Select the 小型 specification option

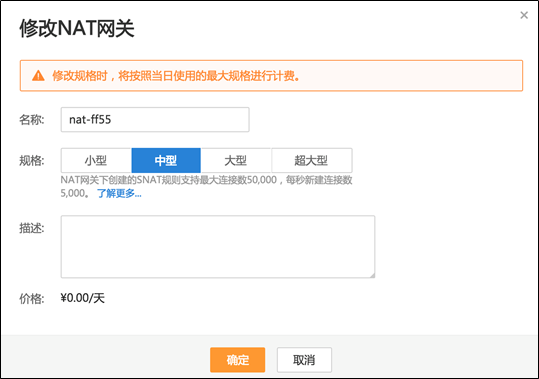tap(96, 160)
